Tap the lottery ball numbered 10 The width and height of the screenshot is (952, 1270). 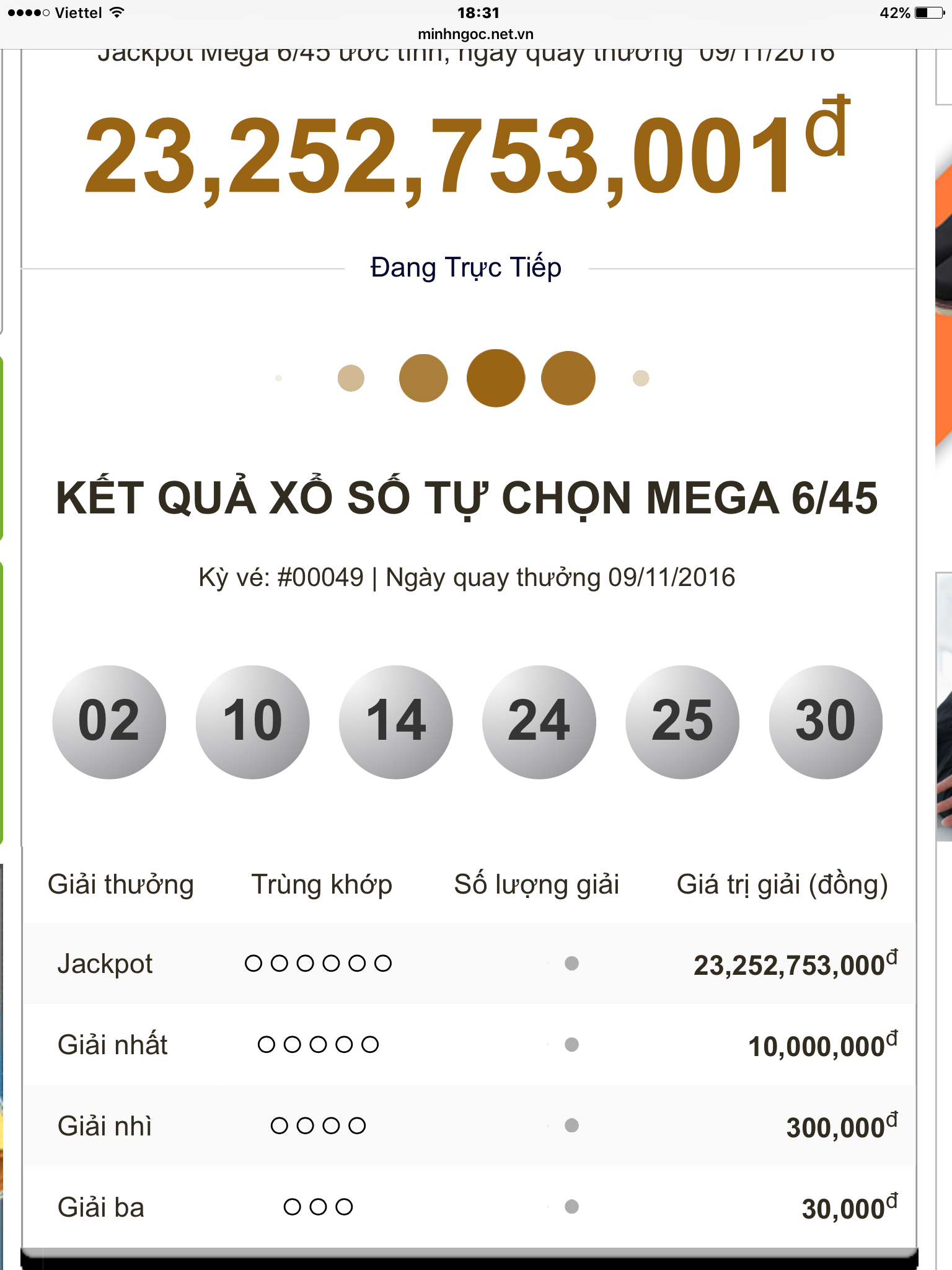click(252, 722)
